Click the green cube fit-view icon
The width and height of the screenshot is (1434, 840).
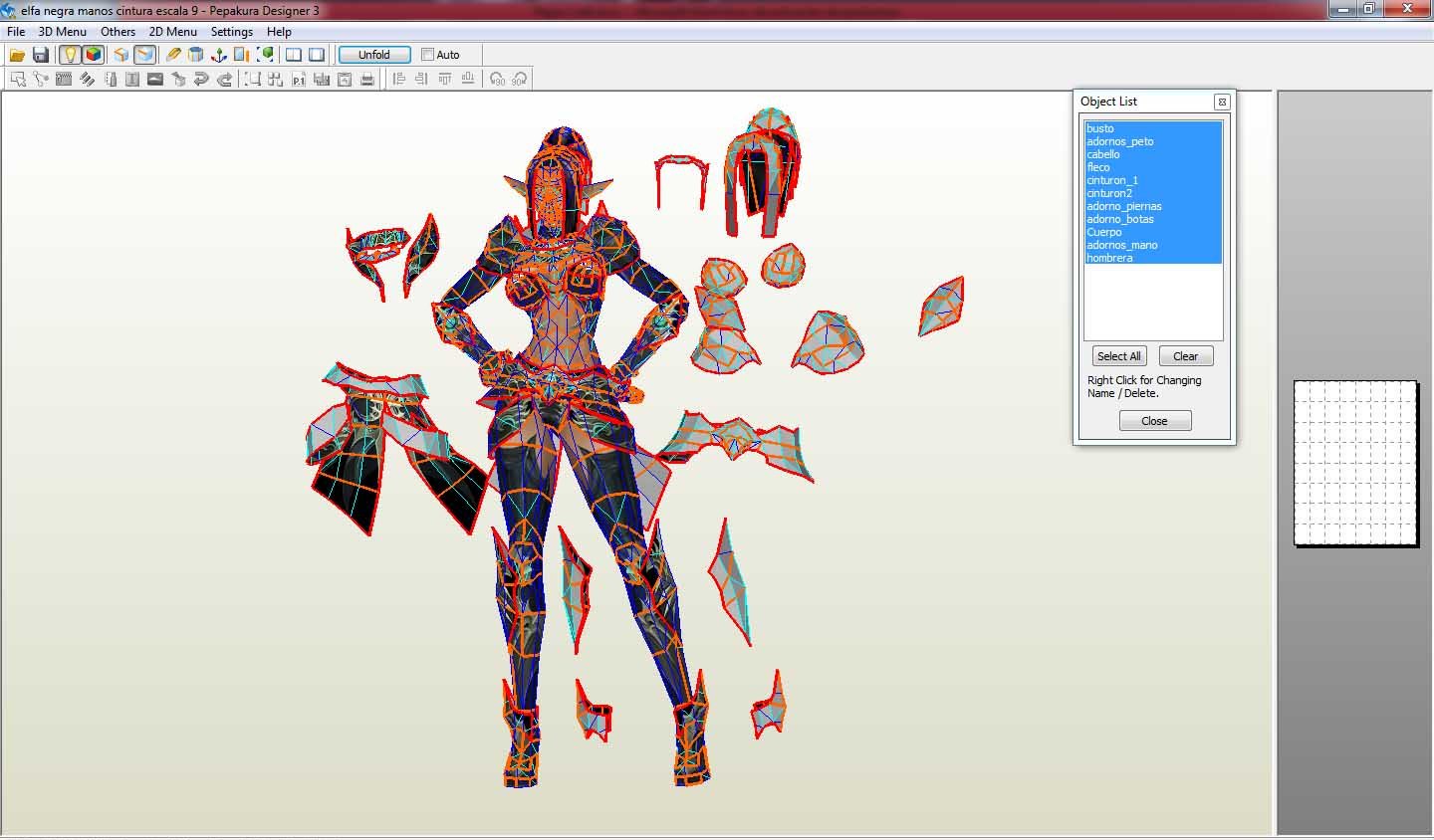(x=265, y=55)
